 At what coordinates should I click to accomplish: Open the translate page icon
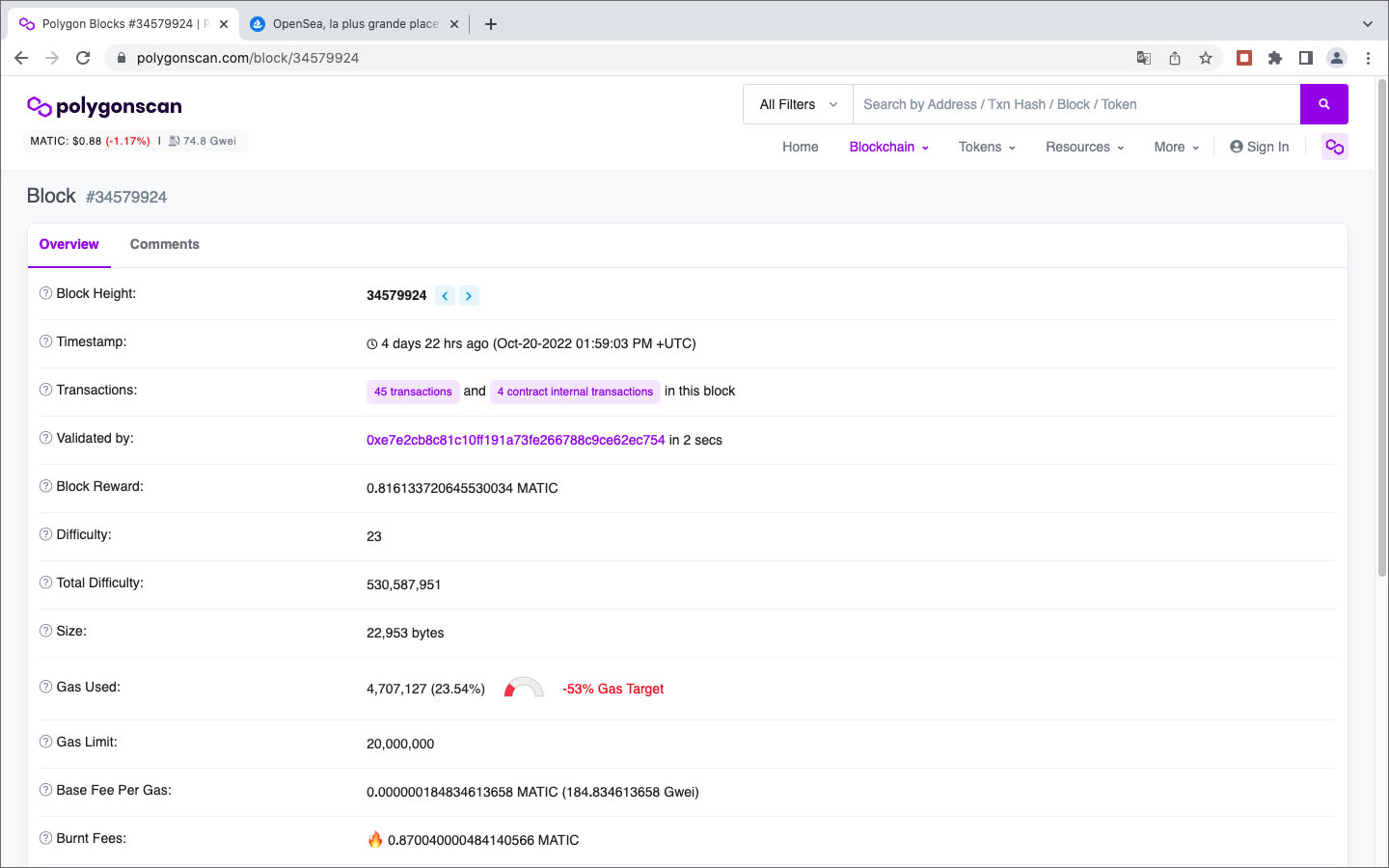coord(1144,58)
